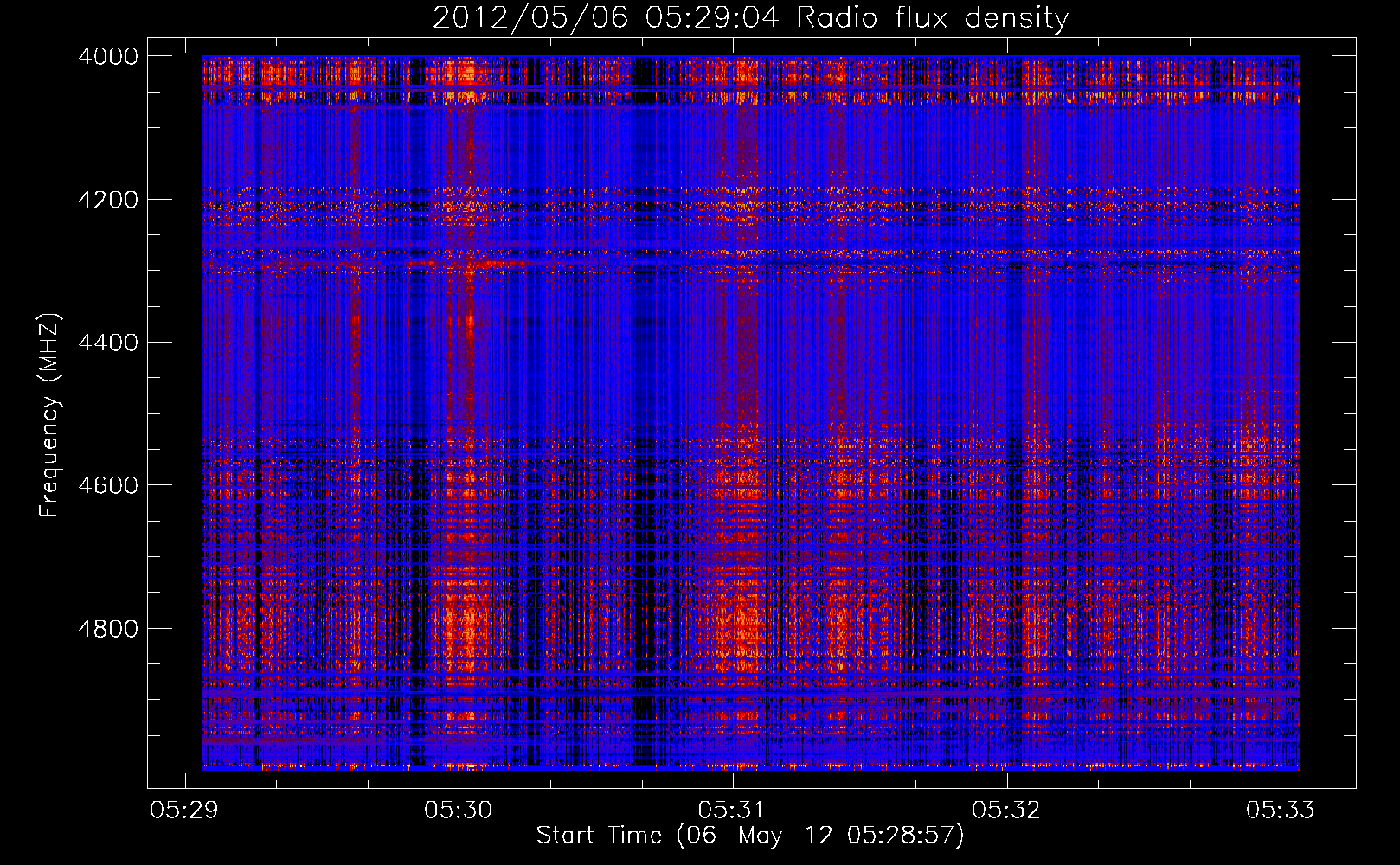Click the 4800 frequency axis label
The height and width of the screenshot is (865, 1400).
pyautogui.click(x=108, y=629)
